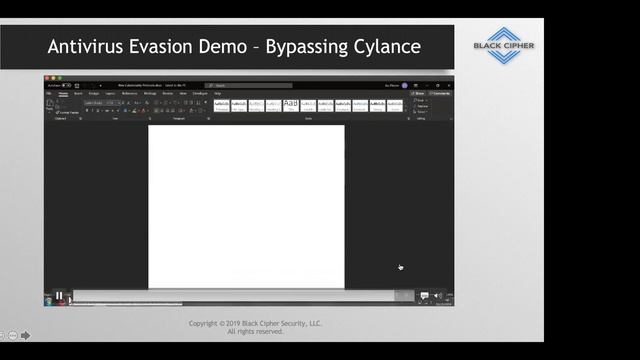Click the Paste clipboard icon
Viewport: 640px width, 360px height.
pyautogui.click(x=50, y=104)
